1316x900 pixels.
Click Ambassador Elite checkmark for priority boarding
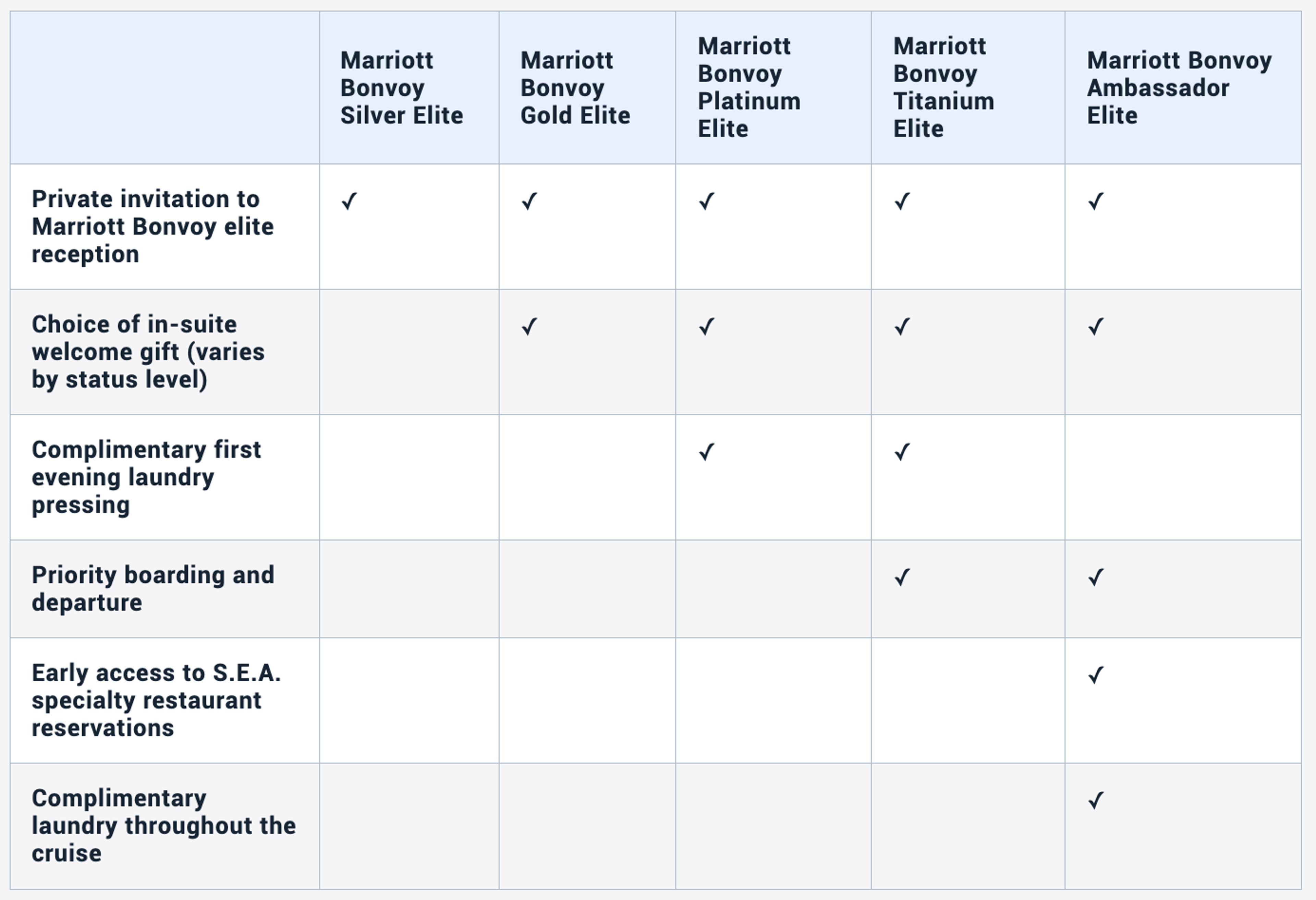pos(1096,576)
